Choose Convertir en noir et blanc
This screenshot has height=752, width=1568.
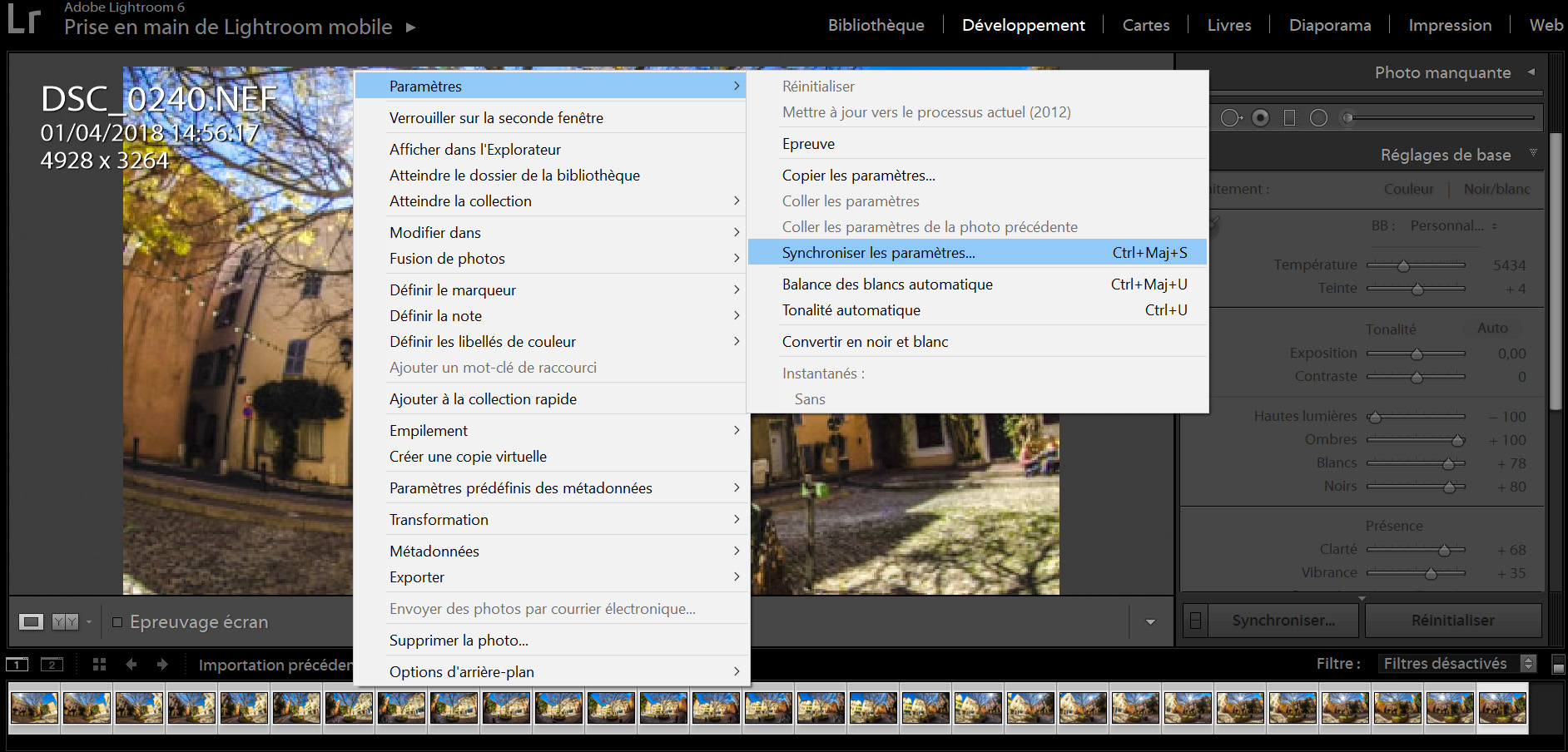977,342
